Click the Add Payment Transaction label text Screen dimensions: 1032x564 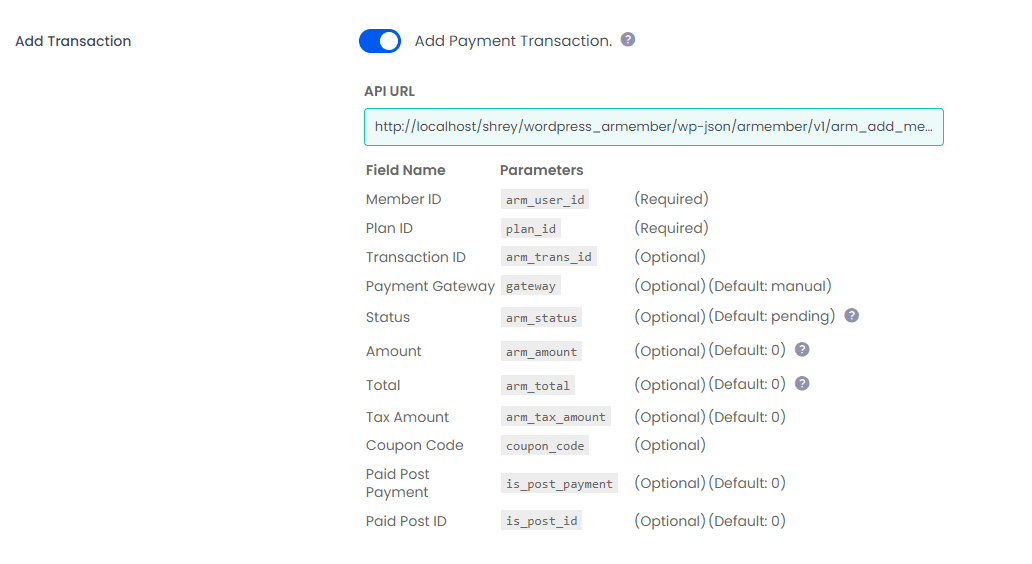point(513,41)
